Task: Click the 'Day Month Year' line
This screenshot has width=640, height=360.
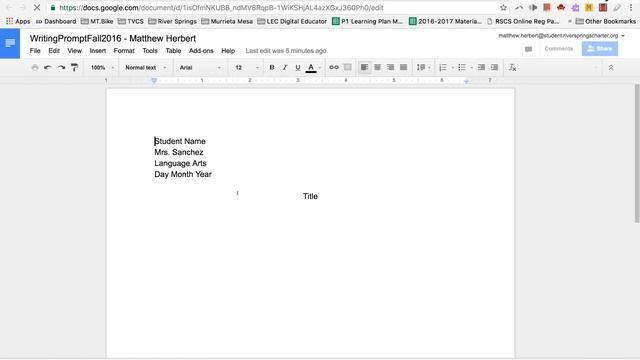Action: [183, 174]
